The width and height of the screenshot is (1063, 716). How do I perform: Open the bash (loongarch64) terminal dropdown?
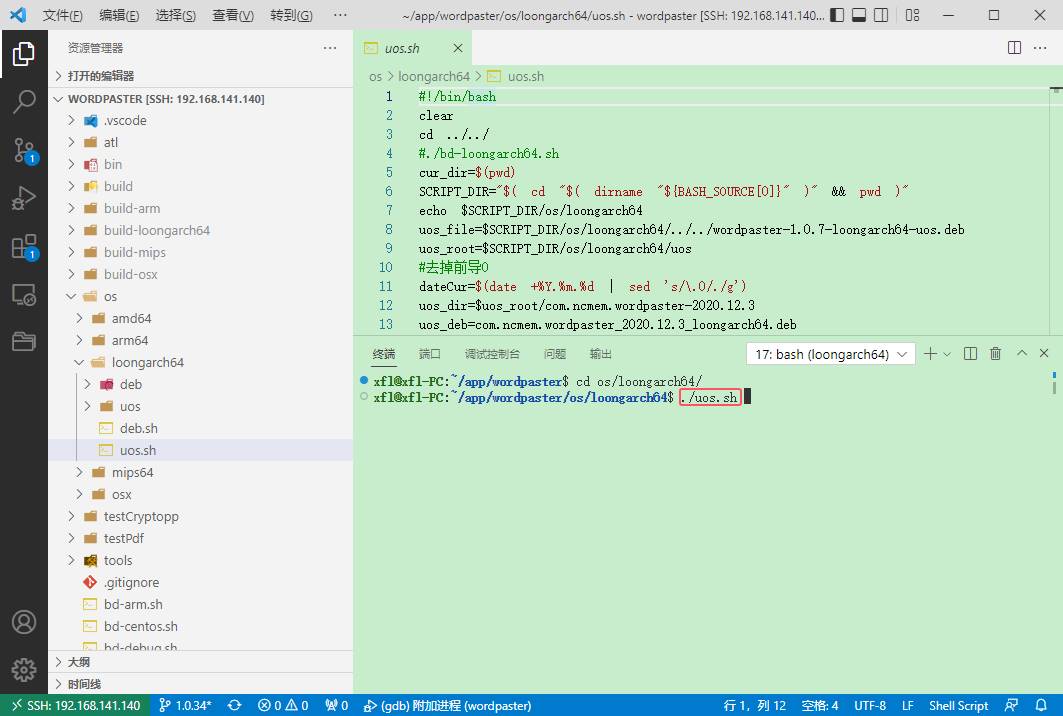pyautogui.click(x=830, y=354)
